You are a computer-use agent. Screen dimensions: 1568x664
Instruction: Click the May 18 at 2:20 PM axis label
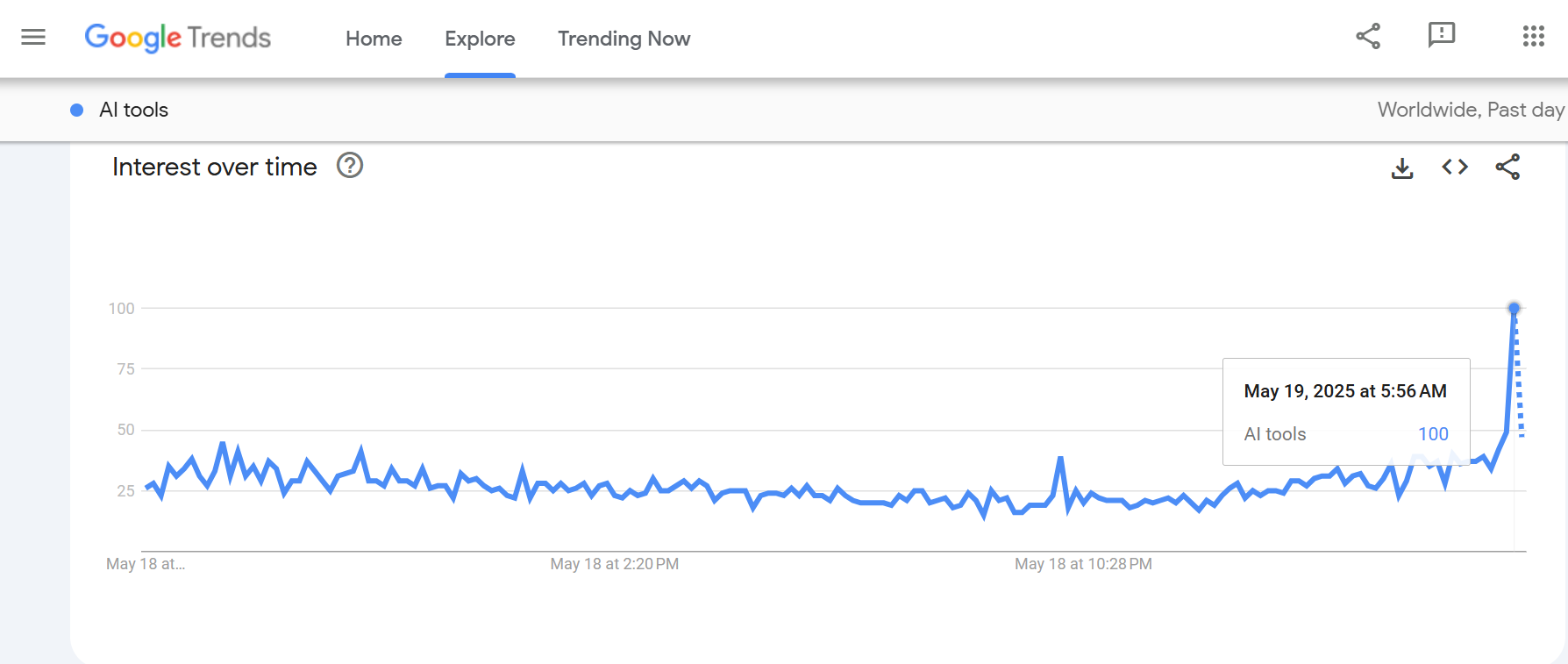click(613, 564)
